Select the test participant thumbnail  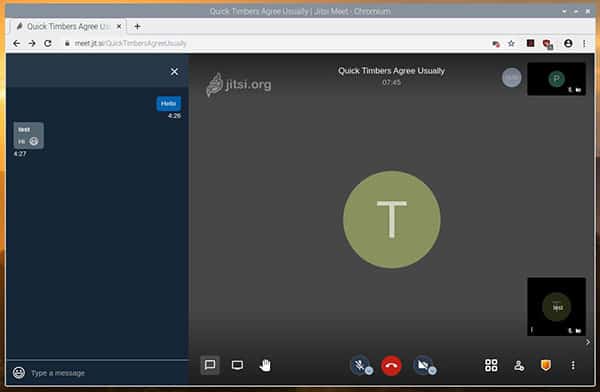tap(556, 307)
